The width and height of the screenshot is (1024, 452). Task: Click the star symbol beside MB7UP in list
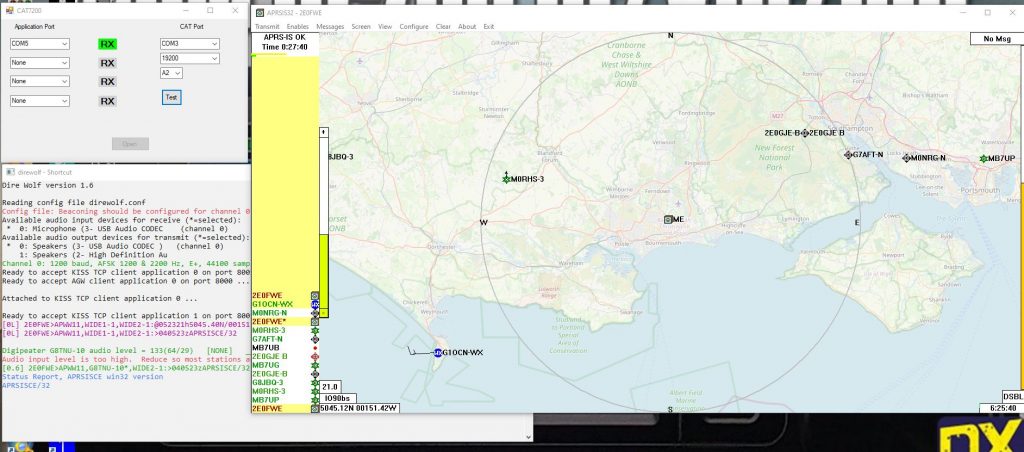pyautogui.click(x=315, y=400)
